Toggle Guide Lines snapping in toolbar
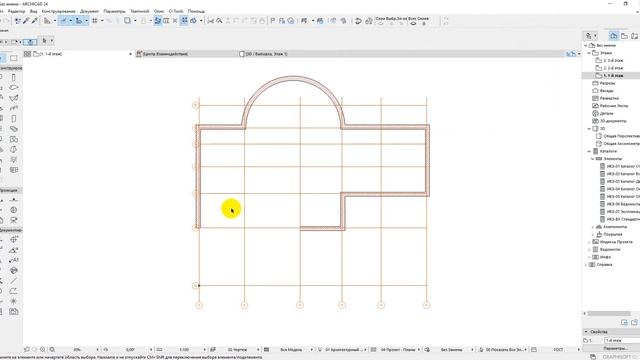 tap(64, 21)
